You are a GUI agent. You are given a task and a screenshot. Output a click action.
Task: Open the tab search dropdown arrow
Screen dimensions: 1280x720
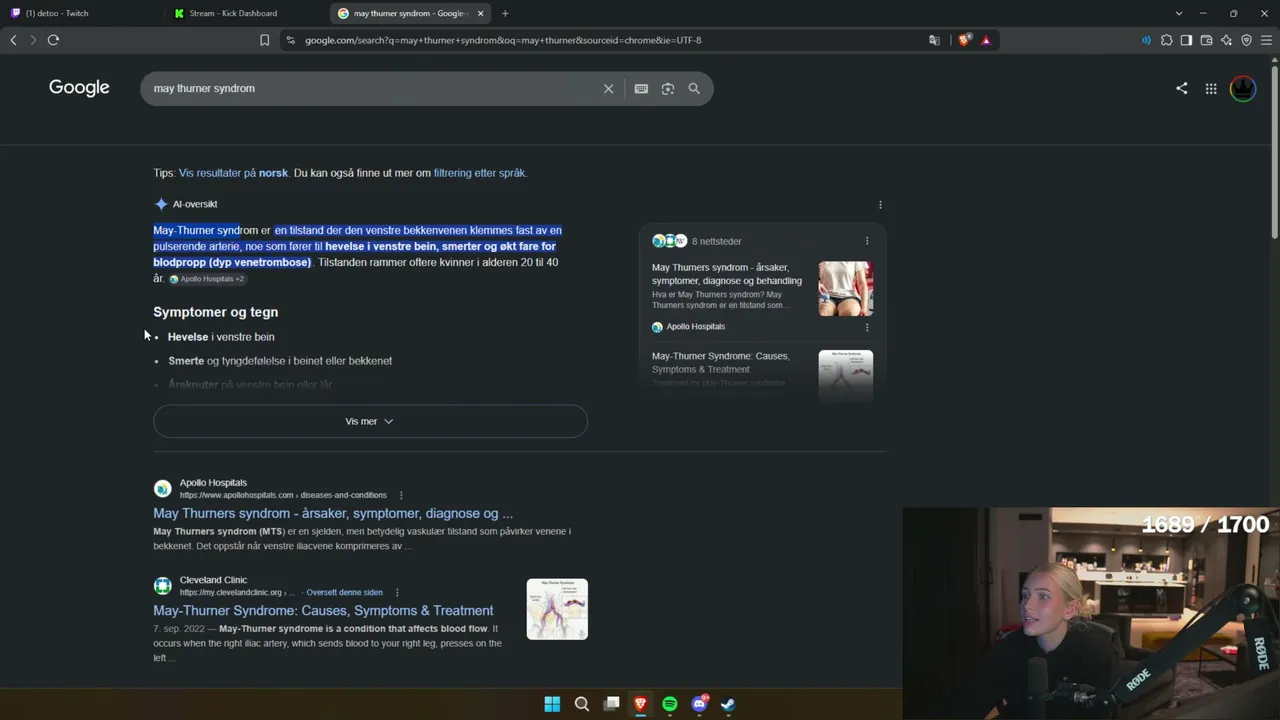tap(1179, 13)
